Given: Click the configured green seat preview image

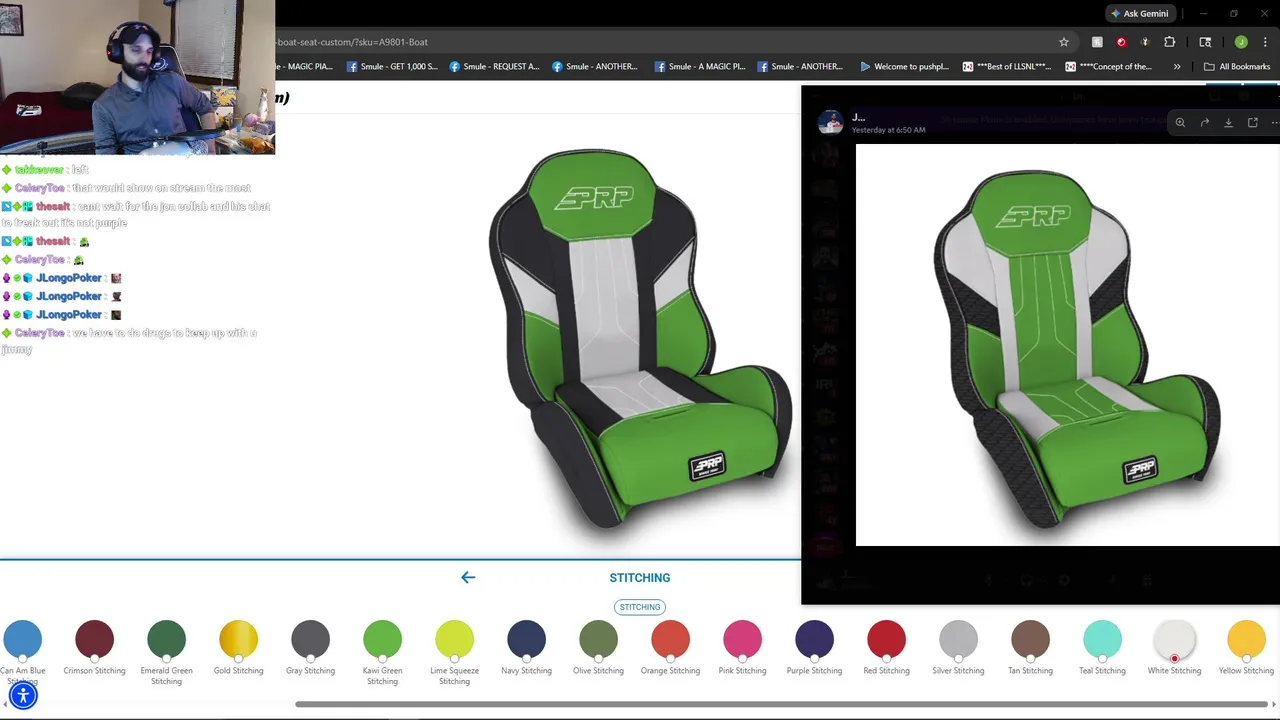Looking at the screenshot, I should tap(640, 338).
